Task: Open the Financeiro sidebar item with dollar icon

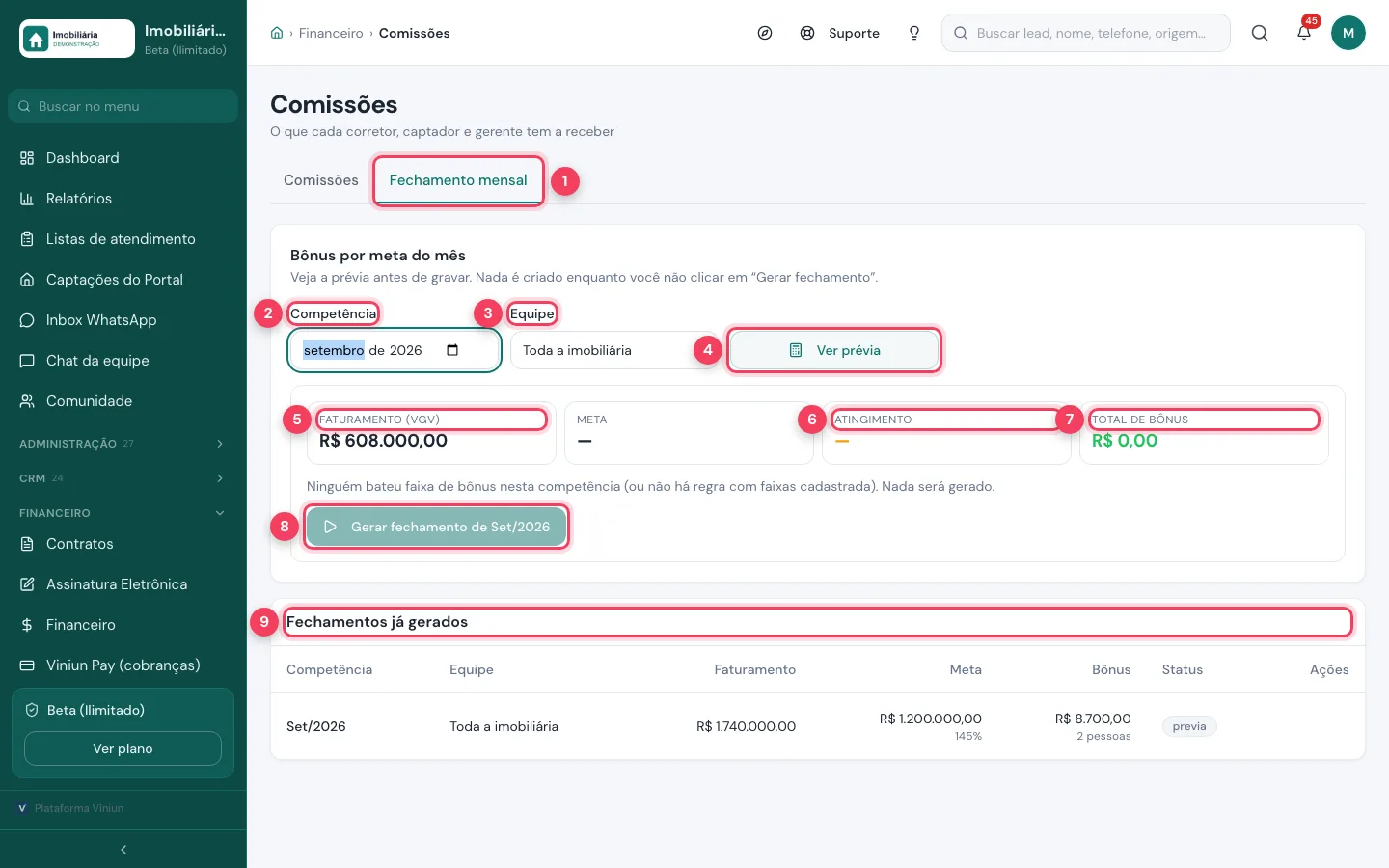Action: (x=123, y=625)
